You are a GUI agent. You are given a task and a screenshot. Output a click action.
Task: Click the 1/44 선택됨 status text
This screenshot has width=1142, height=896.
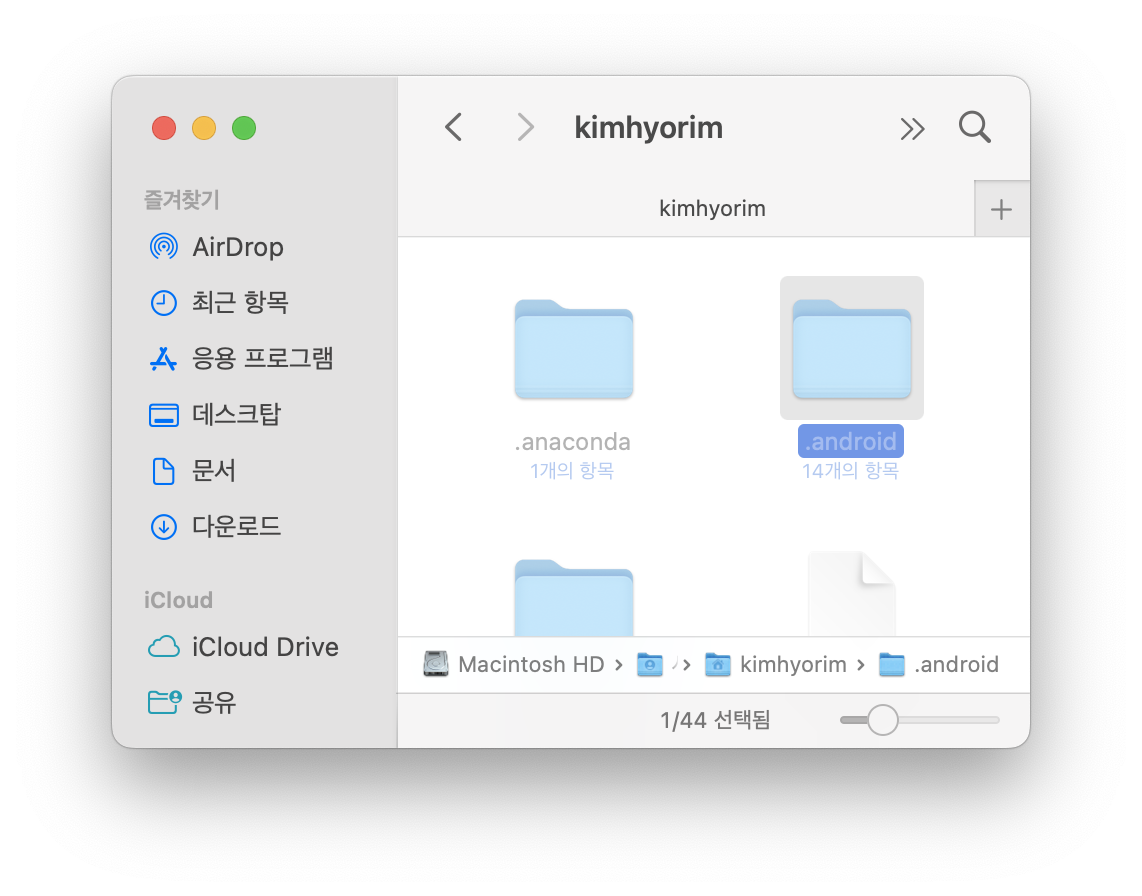tap(715, 720)
